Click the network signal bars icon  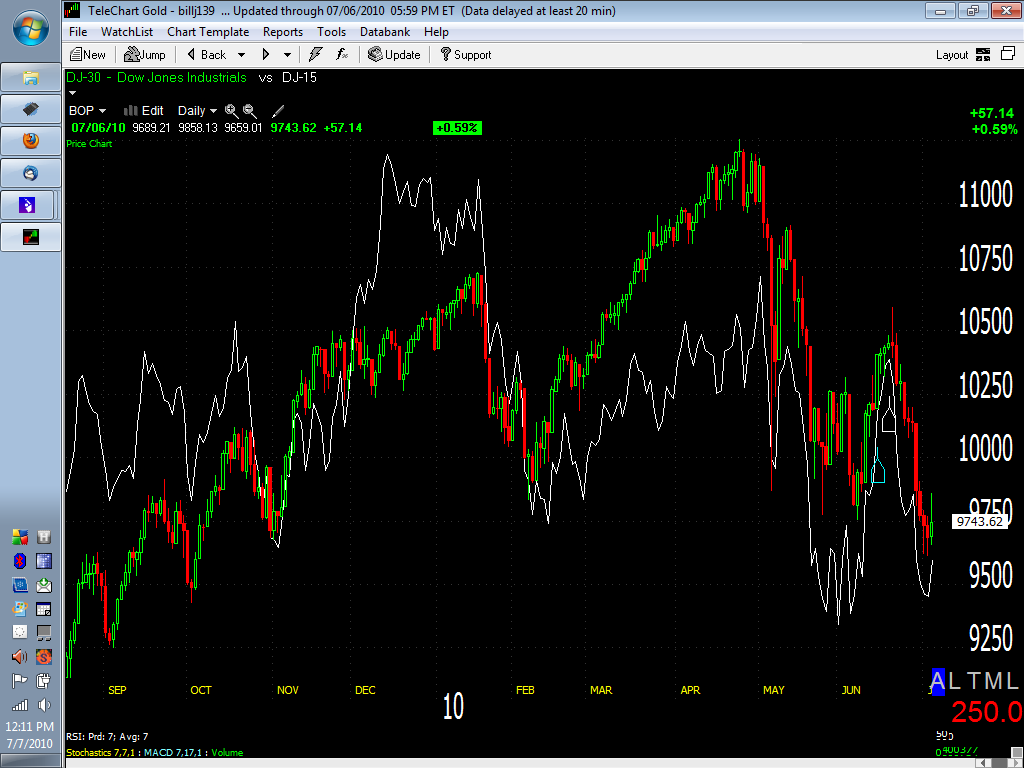pos(20,705)
